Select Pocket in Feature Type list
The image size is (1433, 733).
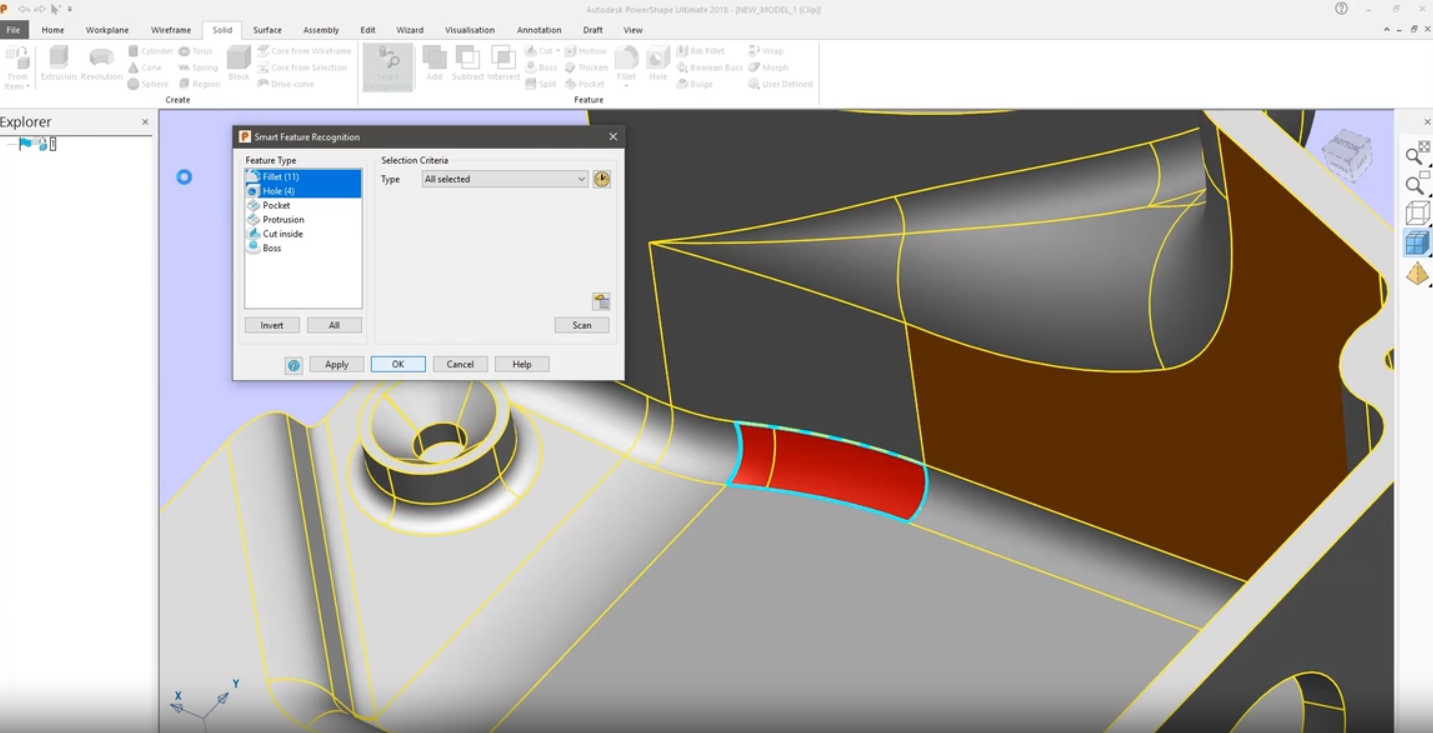(276, 205)
